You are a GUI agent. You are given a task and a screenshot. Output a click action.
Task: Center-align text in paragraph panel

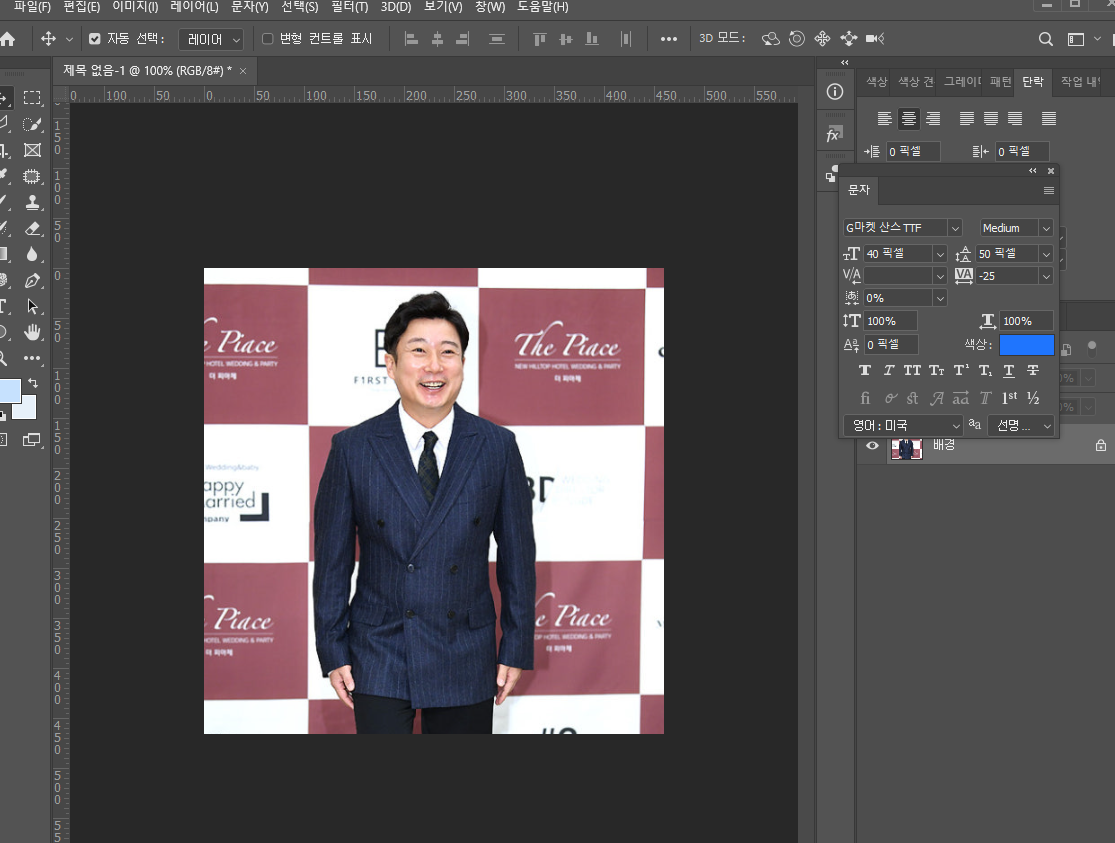908,119
